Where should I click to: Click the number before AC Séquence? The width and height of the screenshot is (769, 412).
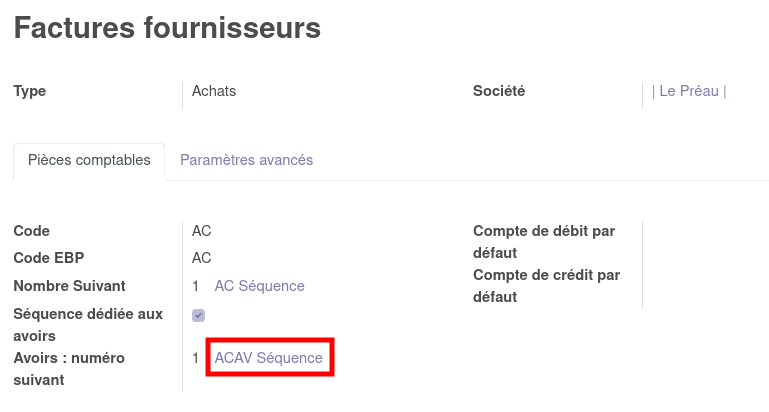[196, 286]
